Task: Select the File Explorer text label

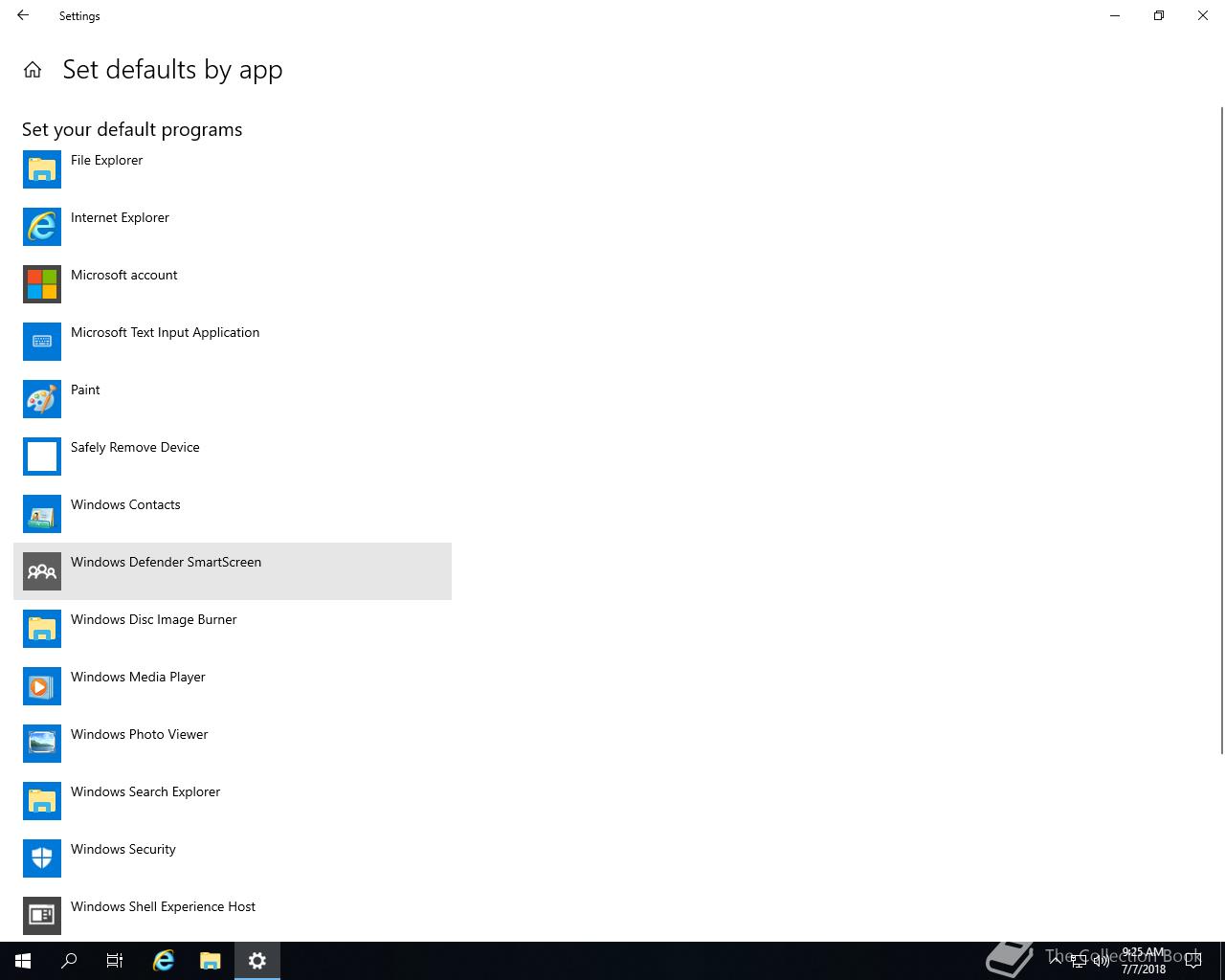Action: pos(106,160)
